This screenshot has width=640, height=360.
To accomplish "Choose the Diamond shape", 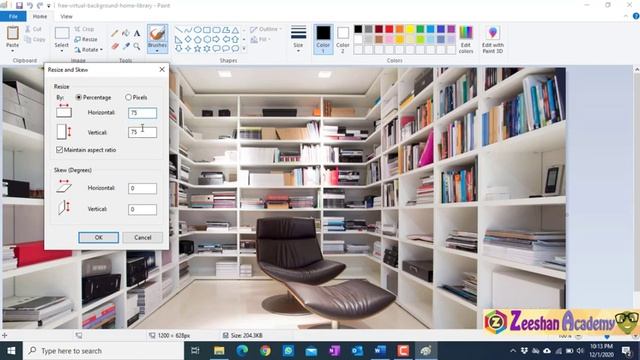I will pyautogui.click(x=188, y=39).
